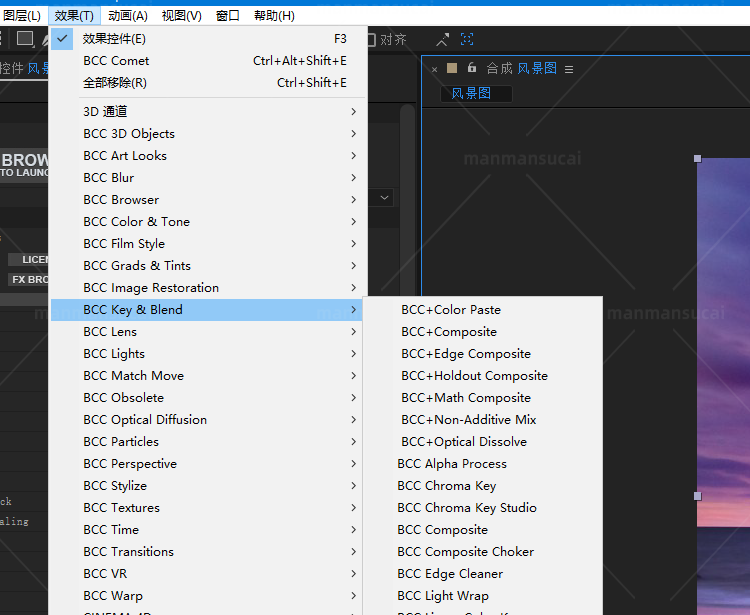This screenshot has height=615, width=750.
Task: Open the 窗口 menu
Action: pyautogui.click(x=227, y=16)
